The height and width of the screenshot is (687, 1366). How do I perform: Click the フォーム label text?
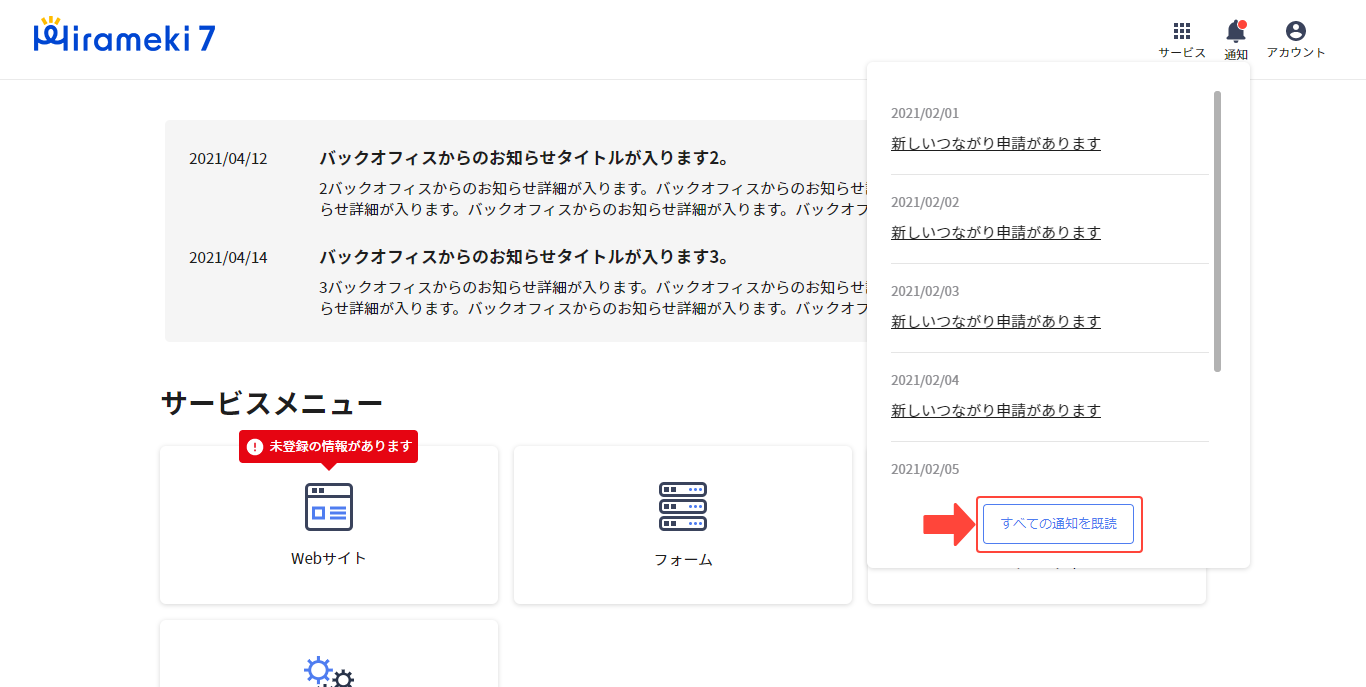684,560
